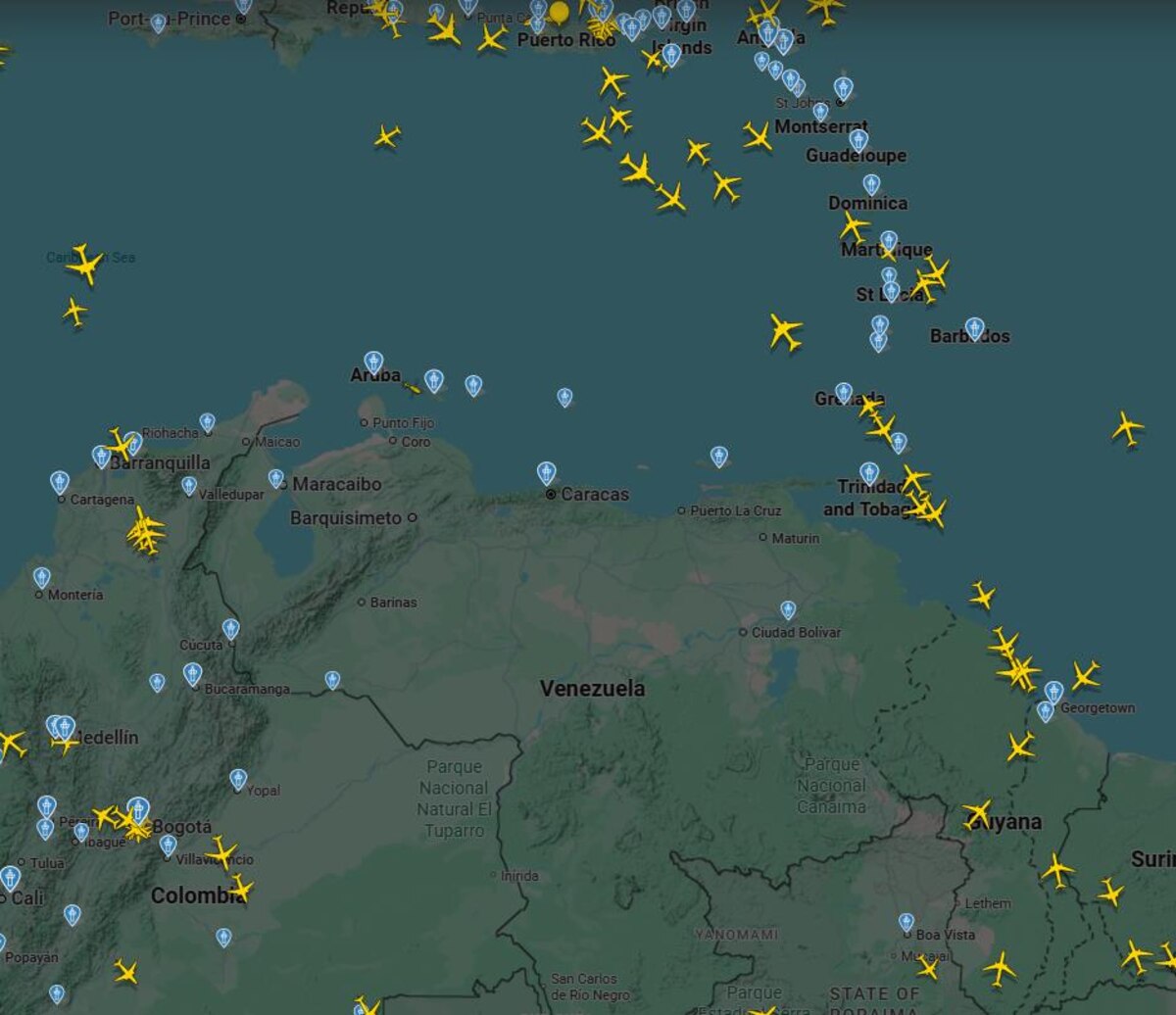Open the airport marker near Cúcuta
Viewport: 1176px width, 1015px height.
coord(230,627)
